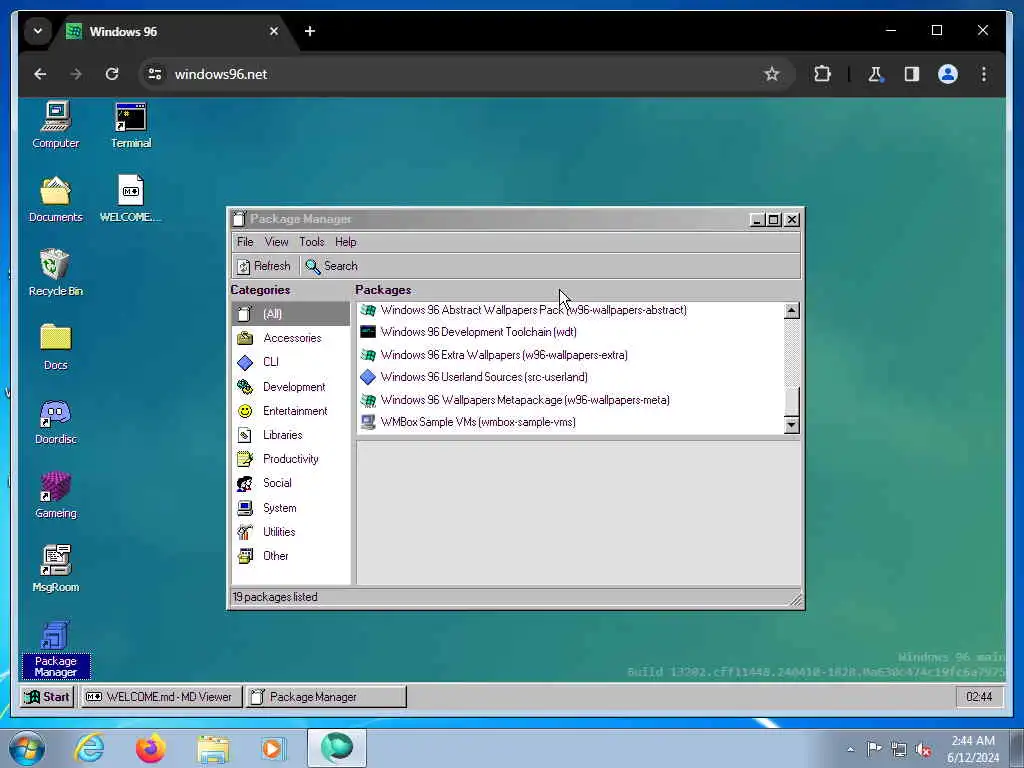Open the Chrome three-dot menu
Image resolution: width=1024 pixels, height=768 pixels.
point(984,74)
